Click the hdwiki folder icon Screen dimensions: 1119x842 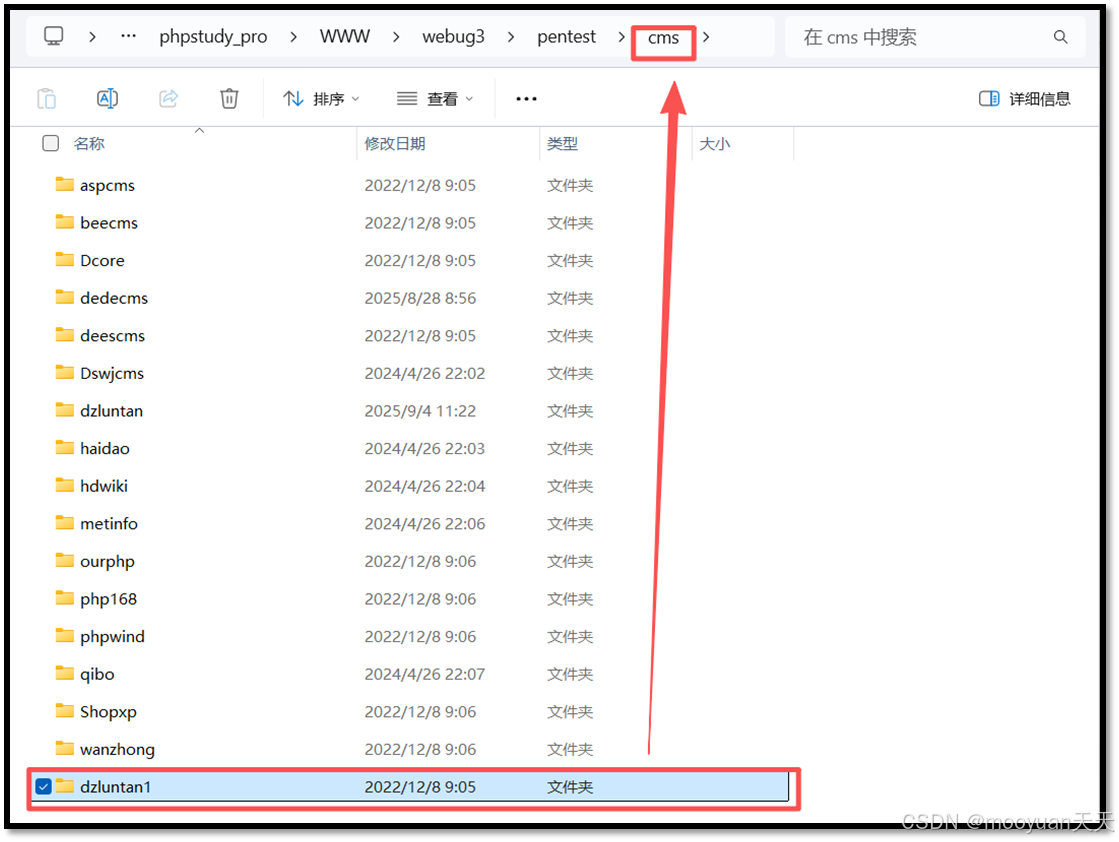click(x=65, y=485)
